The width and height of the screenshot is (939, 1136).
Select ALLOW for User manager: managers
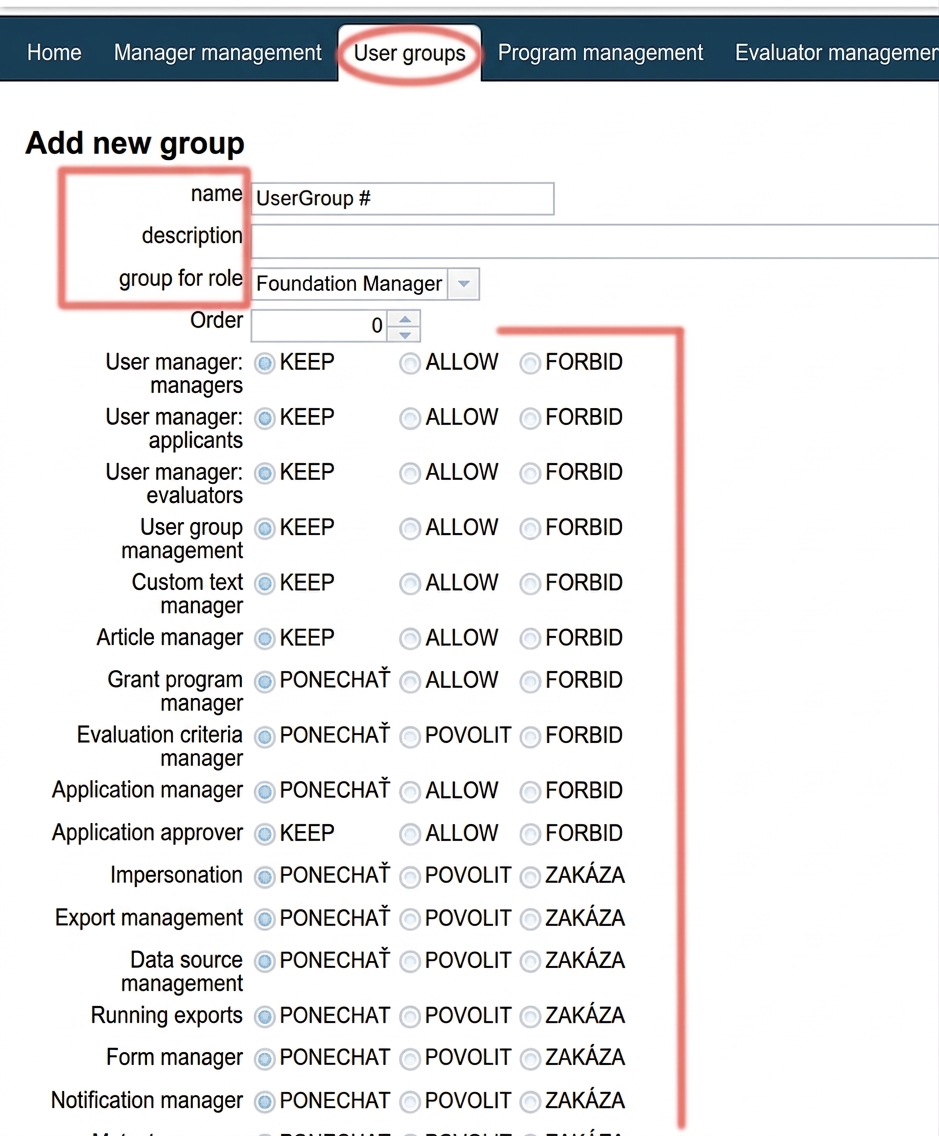[410, 363]
